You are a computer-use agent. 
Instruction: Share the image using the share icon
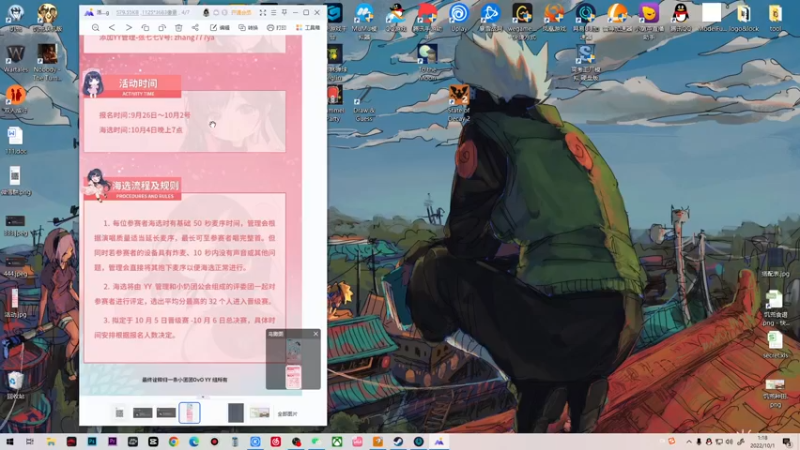pos(195,28)
